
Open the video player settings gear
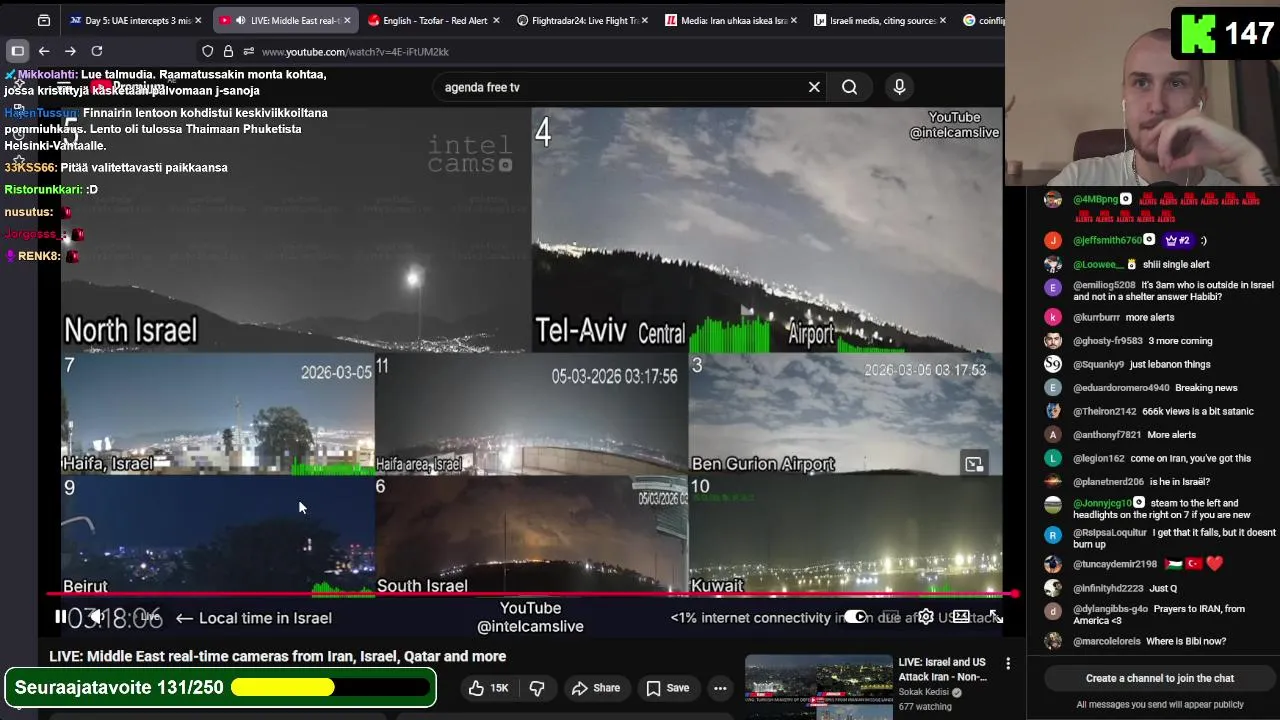pos(926,617)
